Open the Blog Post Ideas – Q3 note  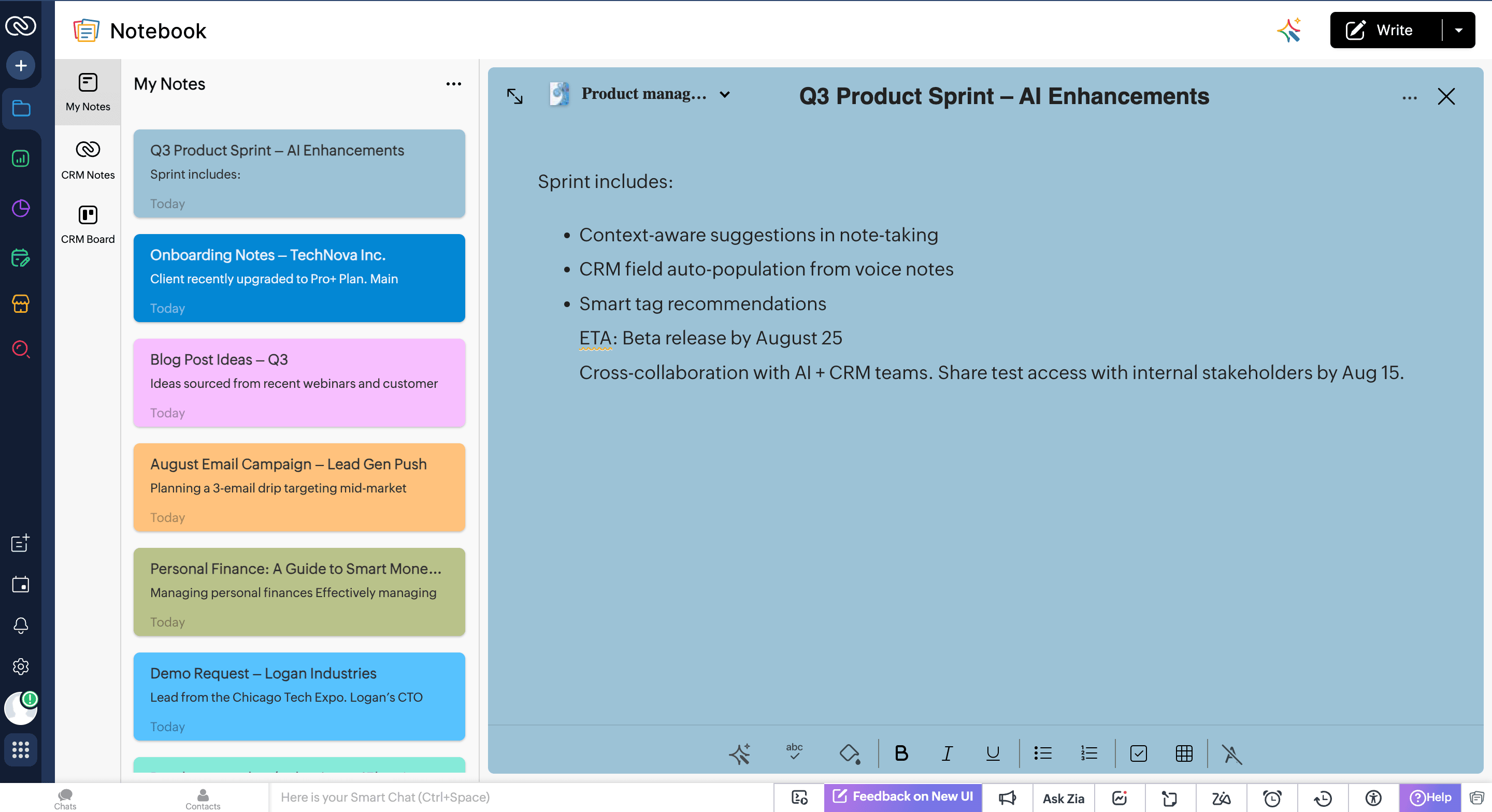click(x=299, y=382)
